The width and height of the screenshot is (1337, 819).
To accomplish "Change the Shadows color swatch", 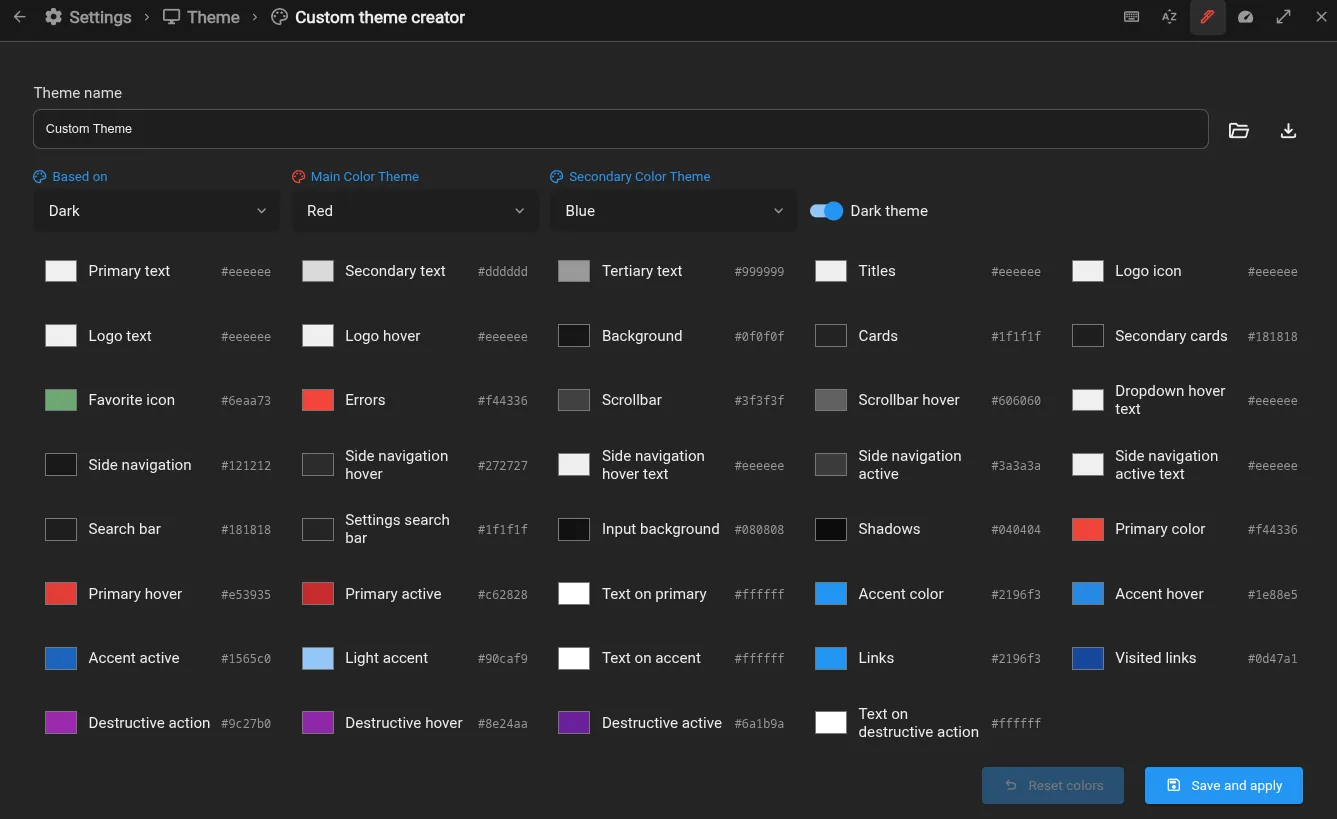I will click(831, 529).
